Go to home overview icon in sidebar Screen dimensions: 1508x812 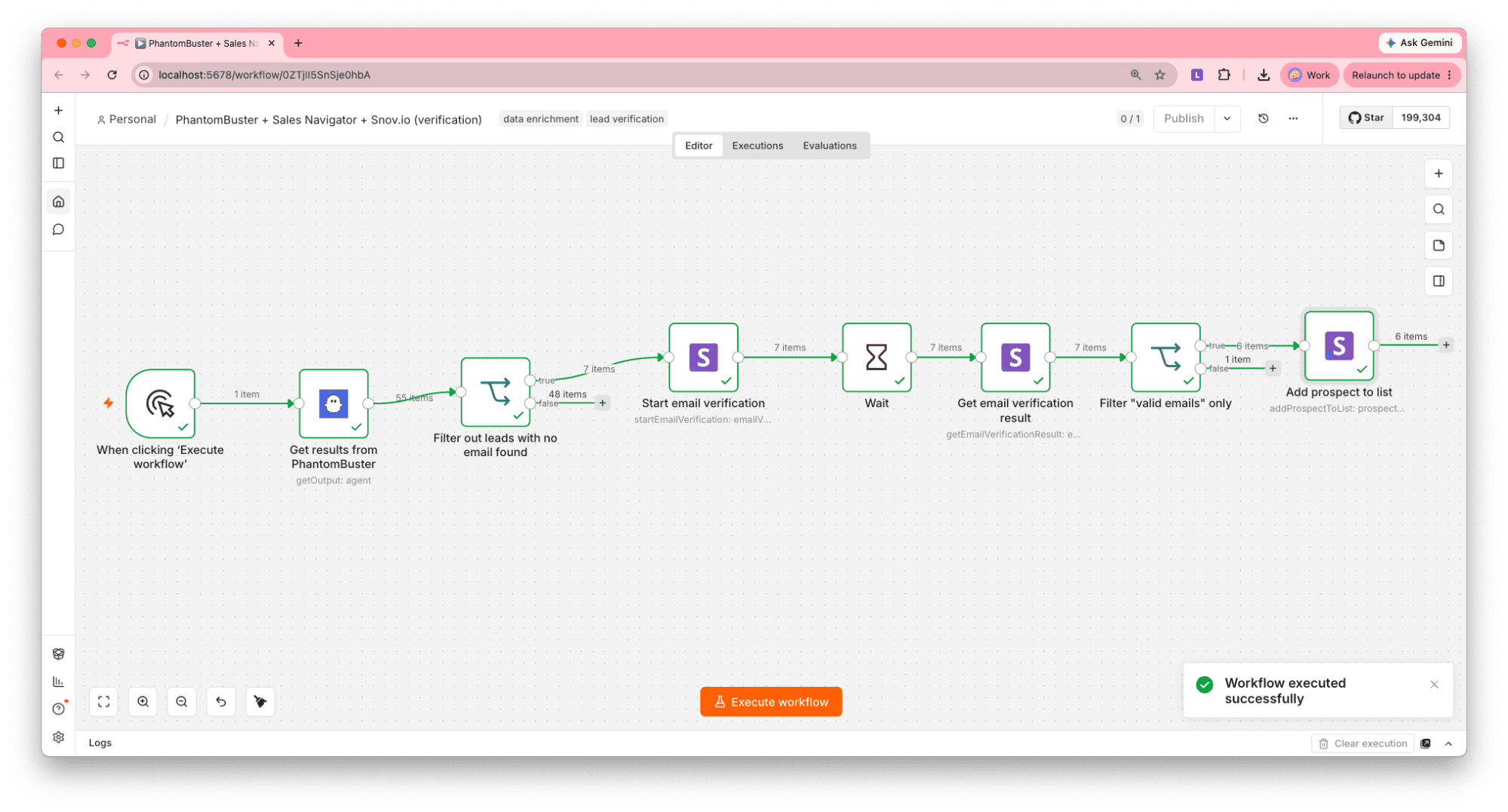click(x=58, y=202)
